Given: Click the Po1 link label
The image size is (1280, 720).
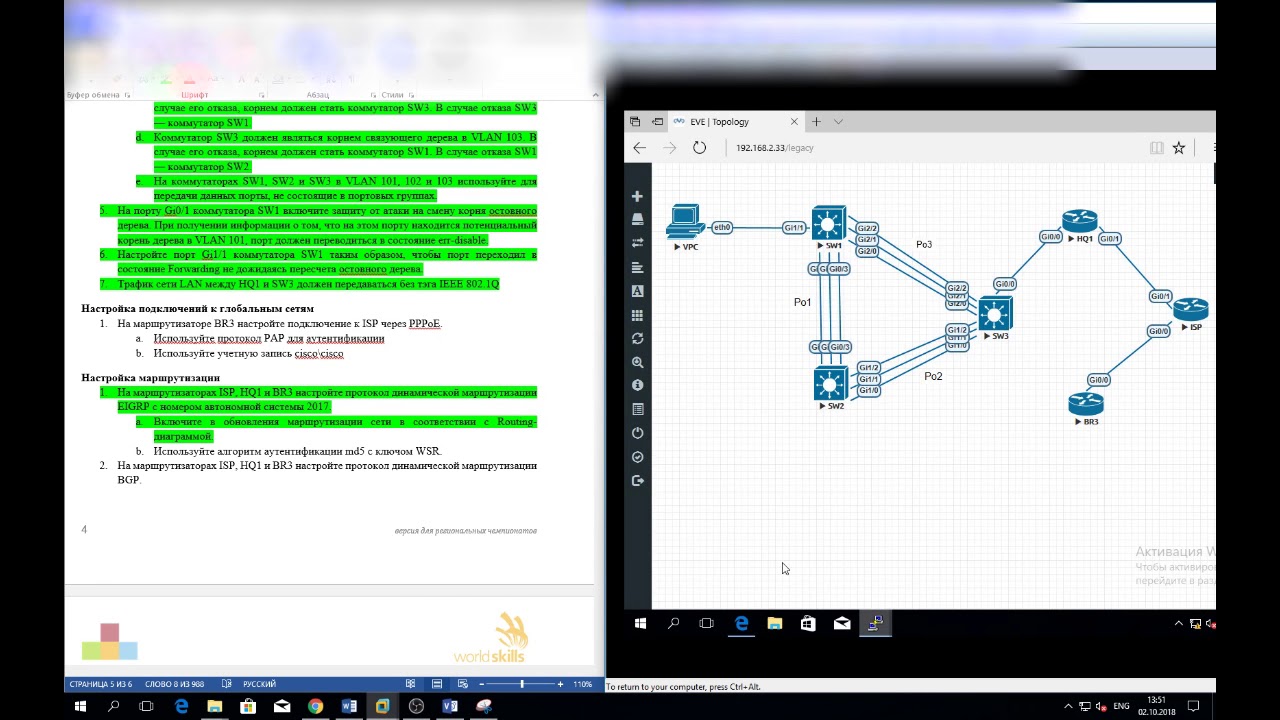Looking at the screenshot, I should [802, 301].
